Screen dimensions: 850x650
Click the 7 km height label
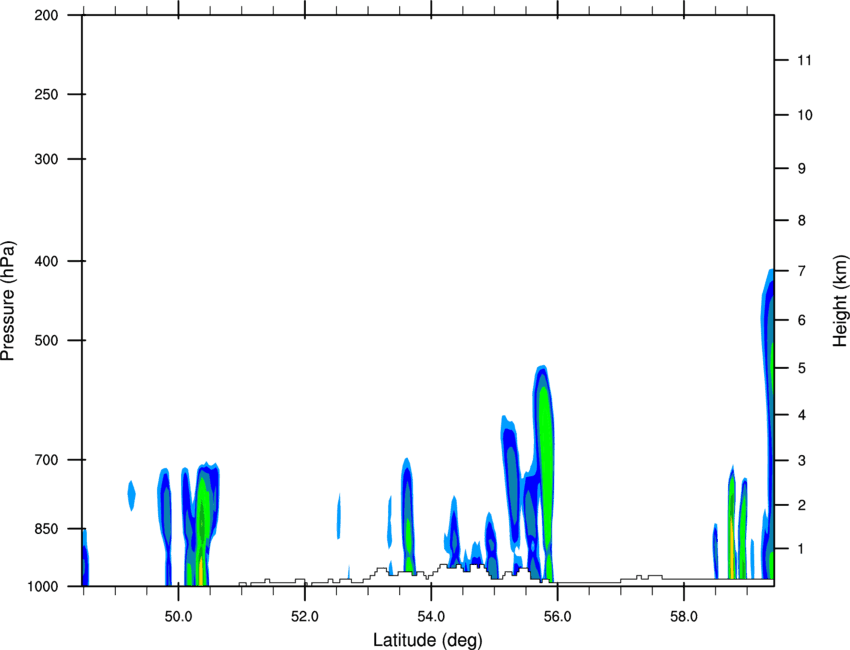802,271
